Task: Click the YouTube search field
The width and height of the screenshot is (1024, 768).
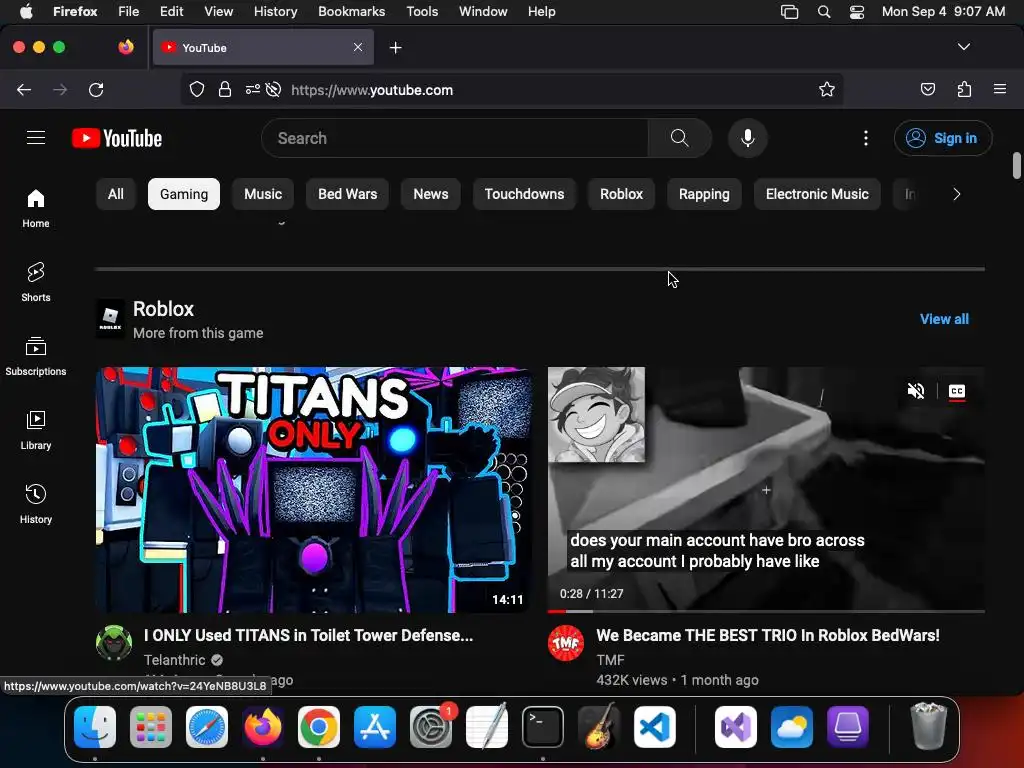Action: [x=455, y=138]
